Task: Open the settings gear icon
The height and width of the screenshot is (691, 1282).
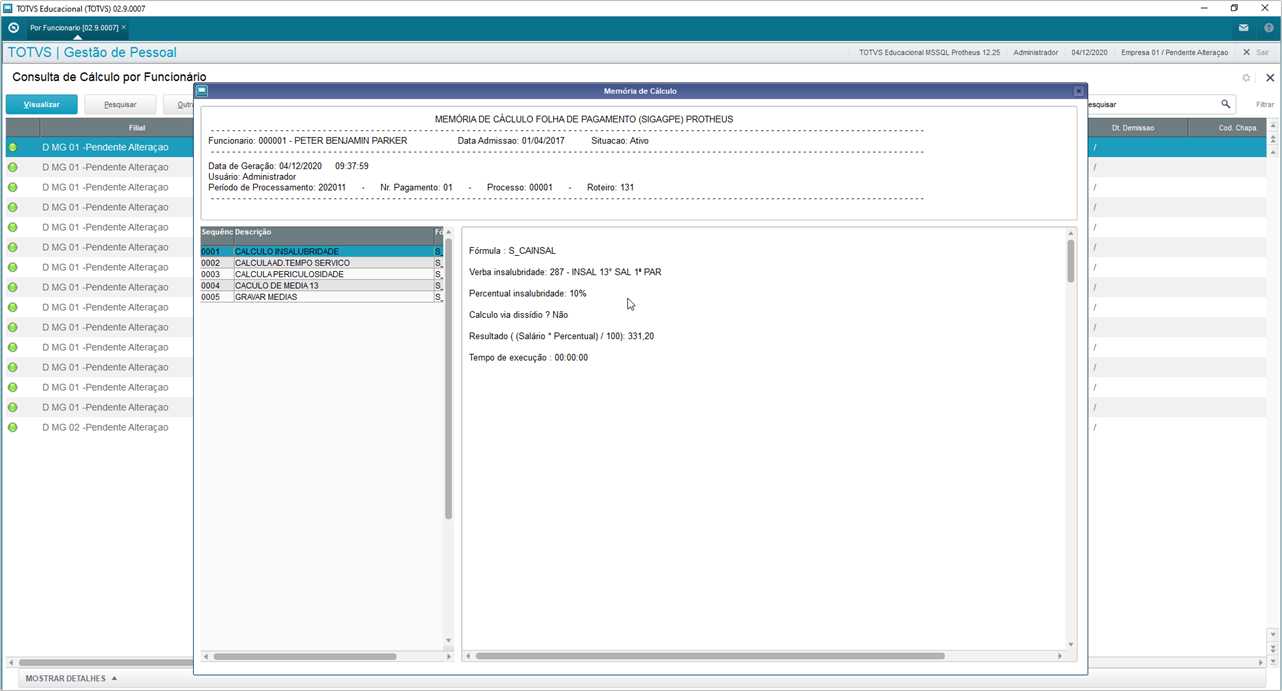Action: coord(1246,77)
